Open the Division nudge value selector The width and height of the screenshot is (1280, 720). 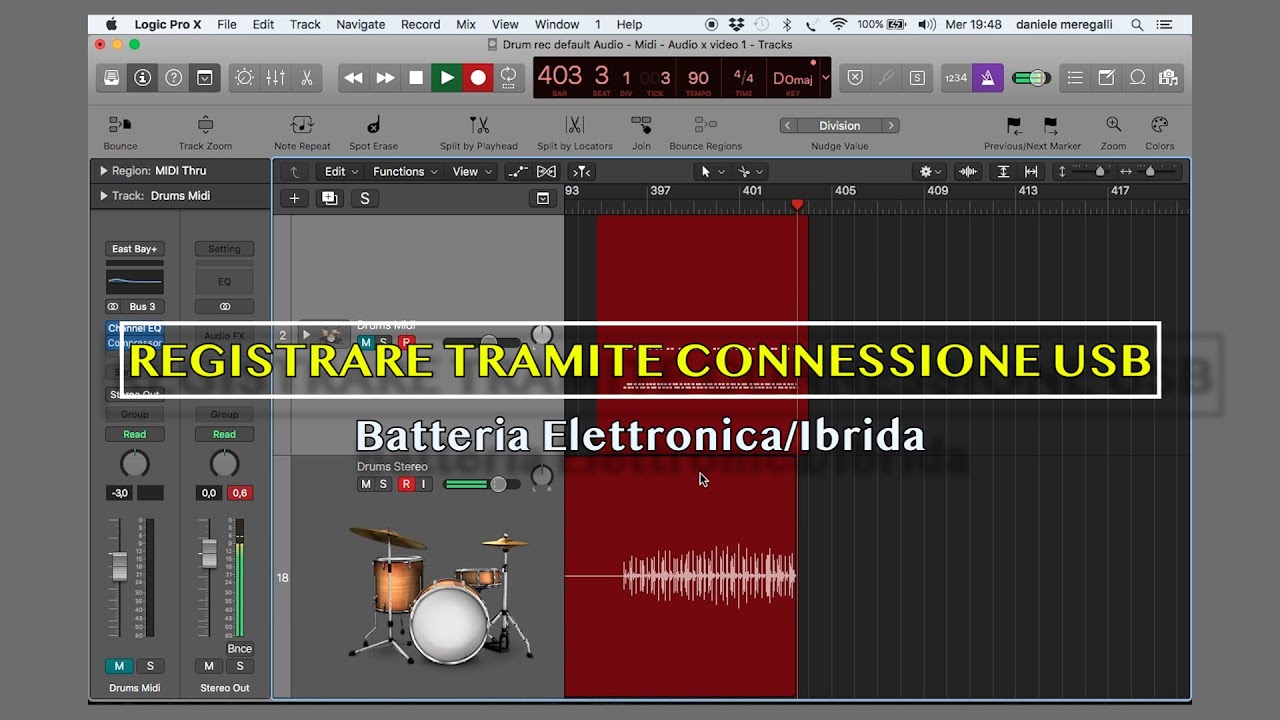pyautogui.click(x=839, y=125)
